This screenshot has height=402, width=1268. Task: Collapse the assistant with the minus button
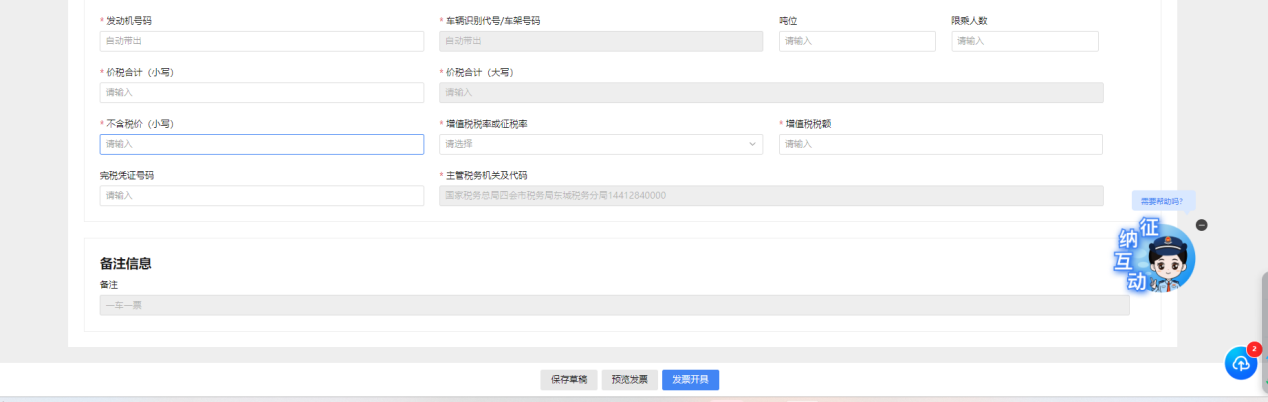pos(1201,225)
